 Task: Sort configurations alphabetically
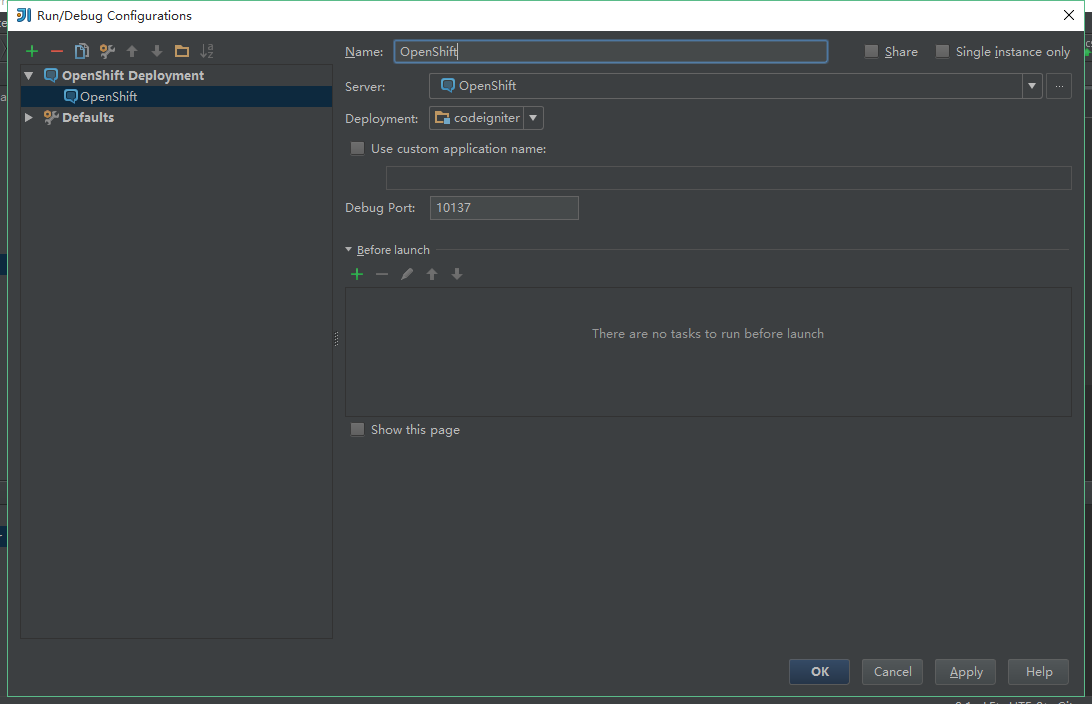pos(207,51)
